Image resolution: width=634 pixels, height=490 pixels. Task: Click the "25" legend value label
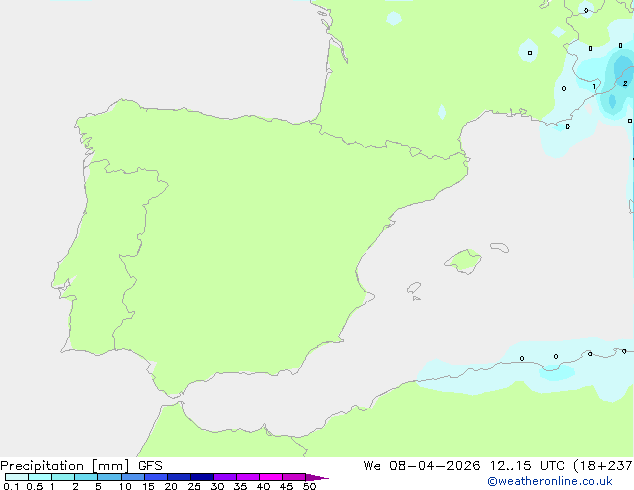194,486
